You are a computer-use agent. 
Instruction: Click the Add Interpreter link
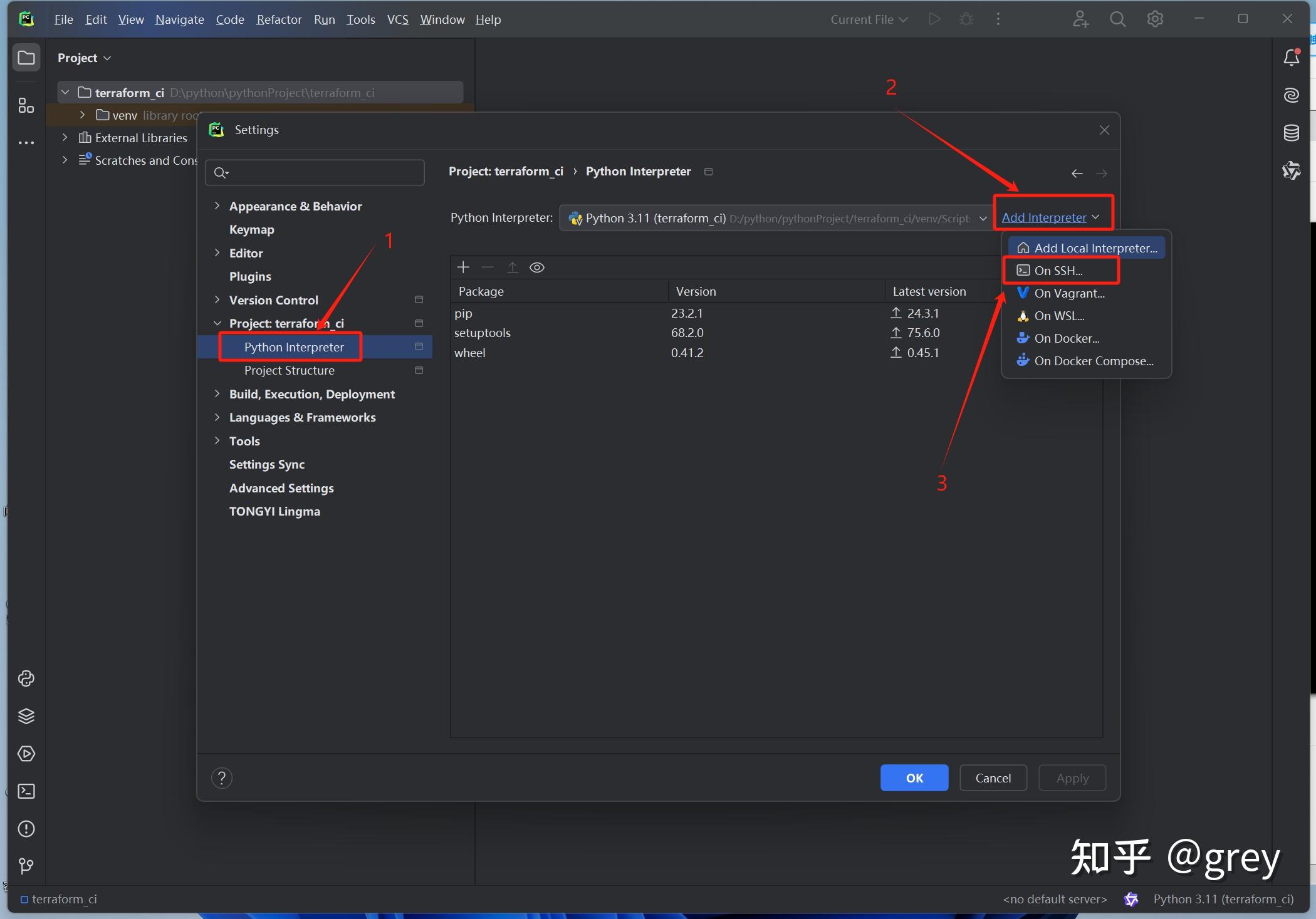pyautogui.click(x=1044, y=217)
